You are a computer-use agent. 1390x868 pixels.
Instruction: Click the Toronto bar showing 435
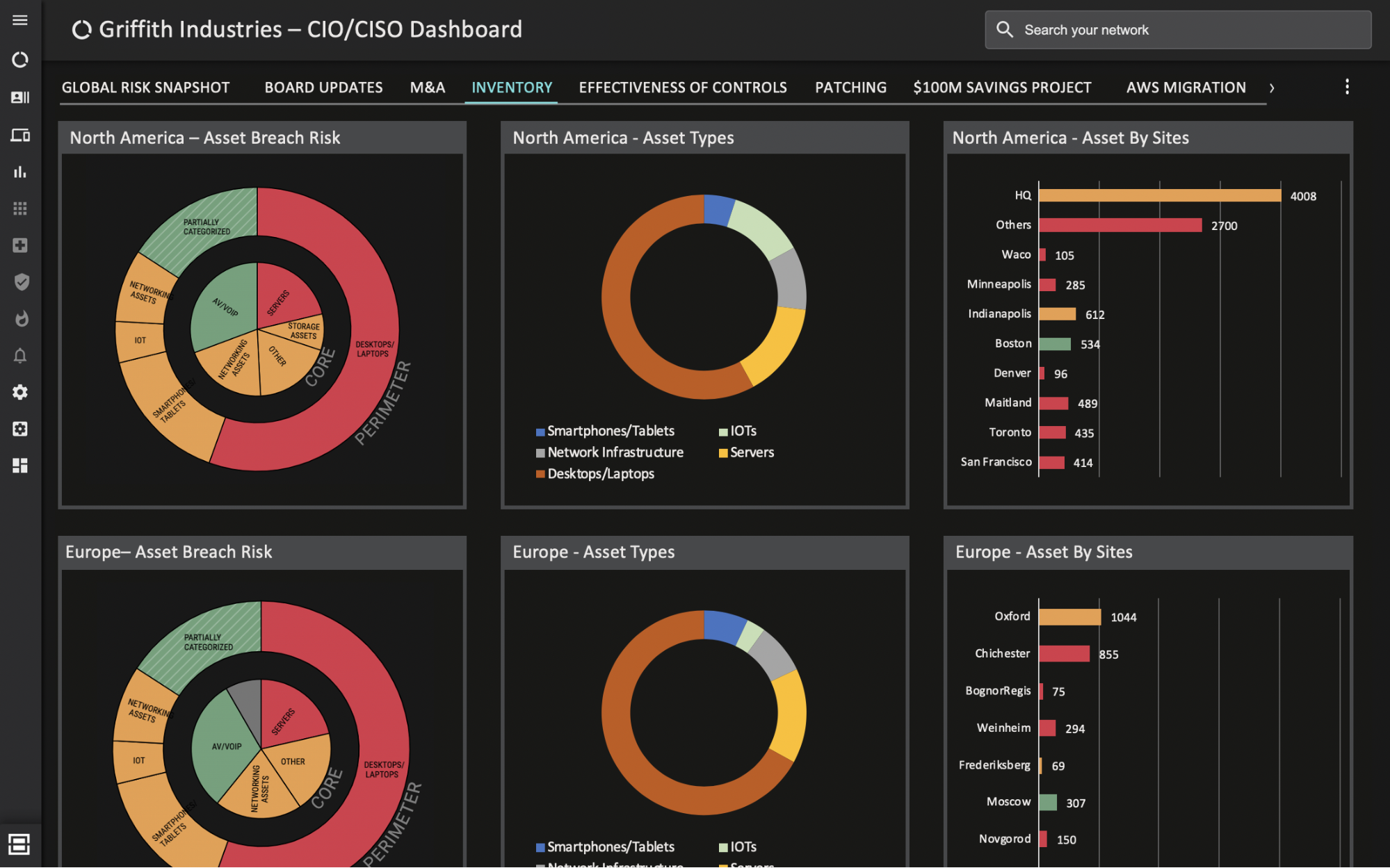1053,432
